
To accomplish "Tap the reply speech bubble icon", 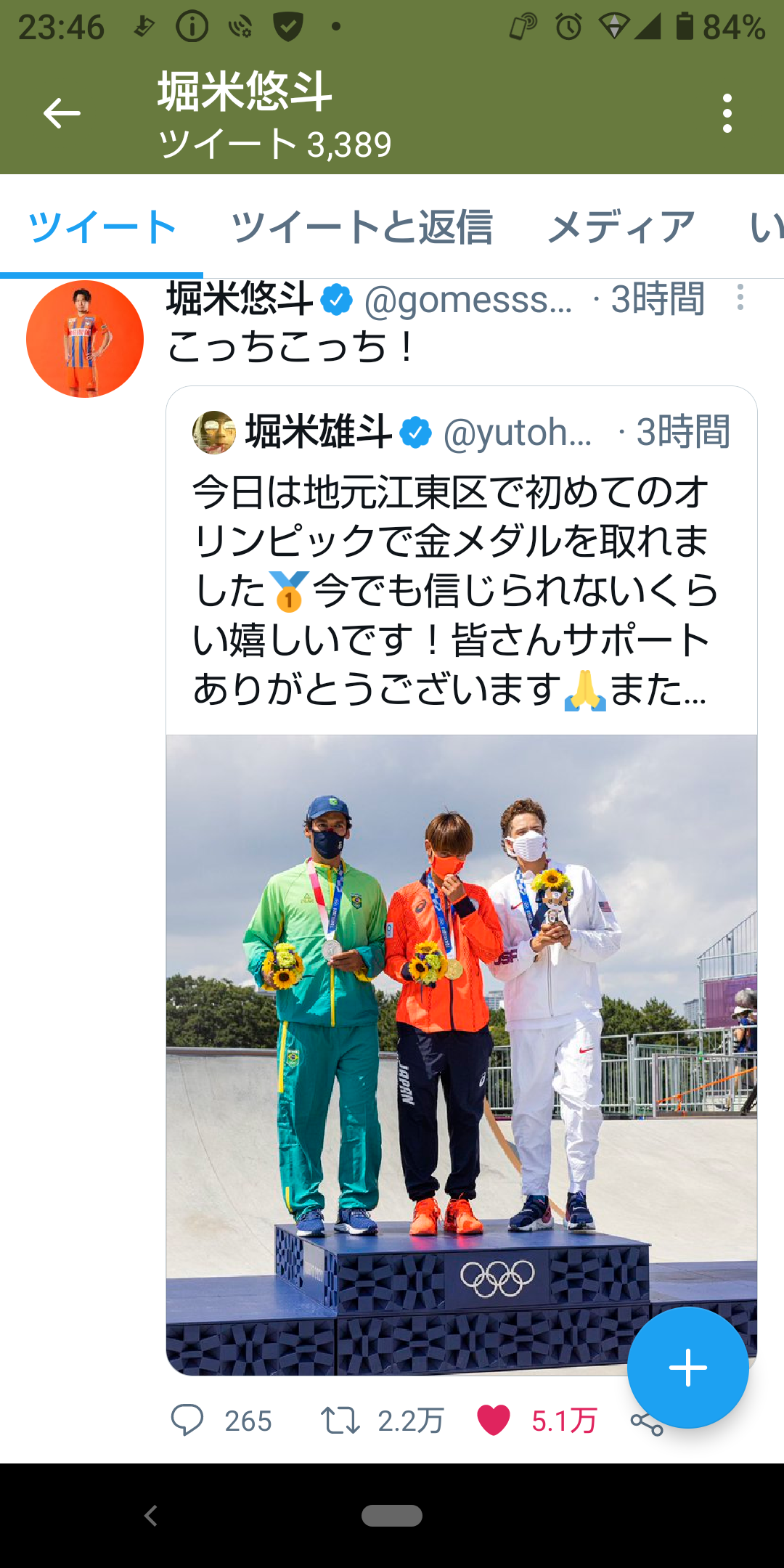I will coord(187,1420).
